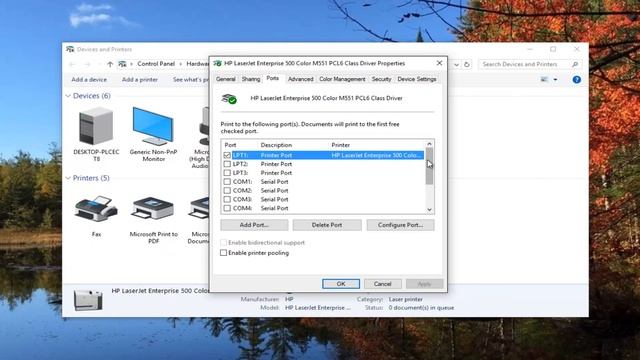
Task: Click the Enable bidirectional support checkbox
Action: [x=223, y=242]
